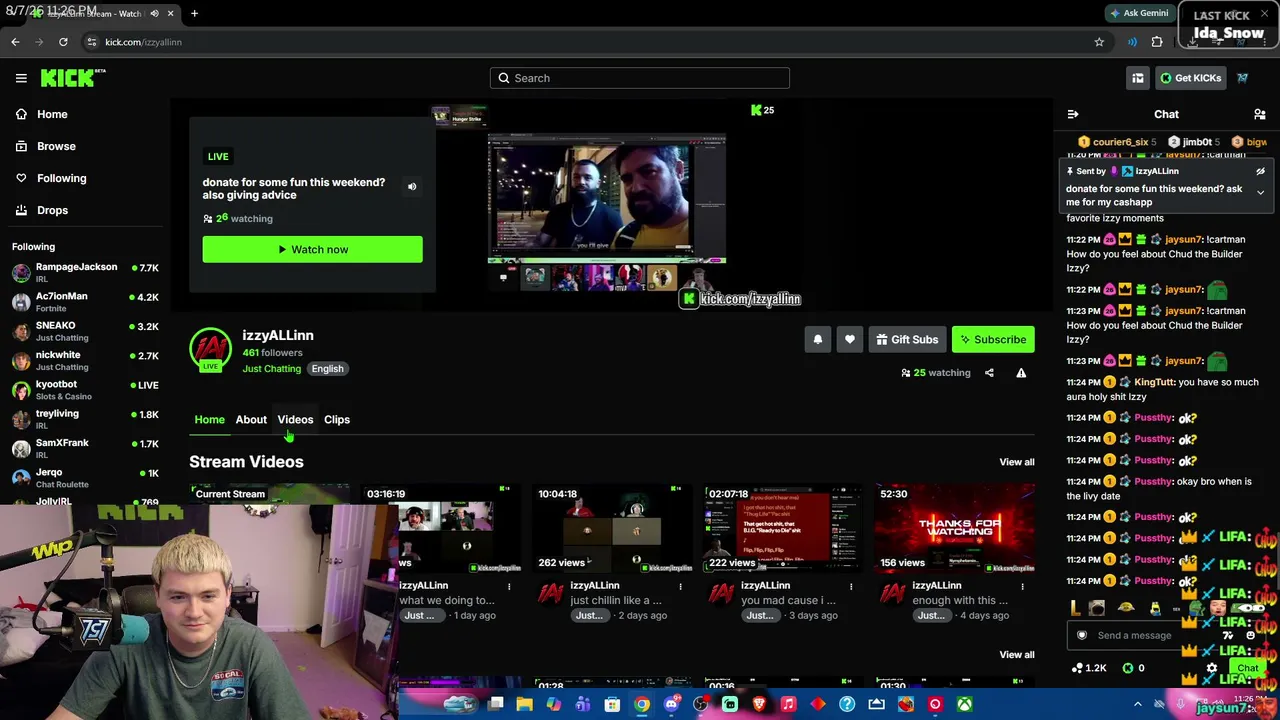Open a new browser tab
The width and height of the screenshot is (1280, 720).
point(194,13)
